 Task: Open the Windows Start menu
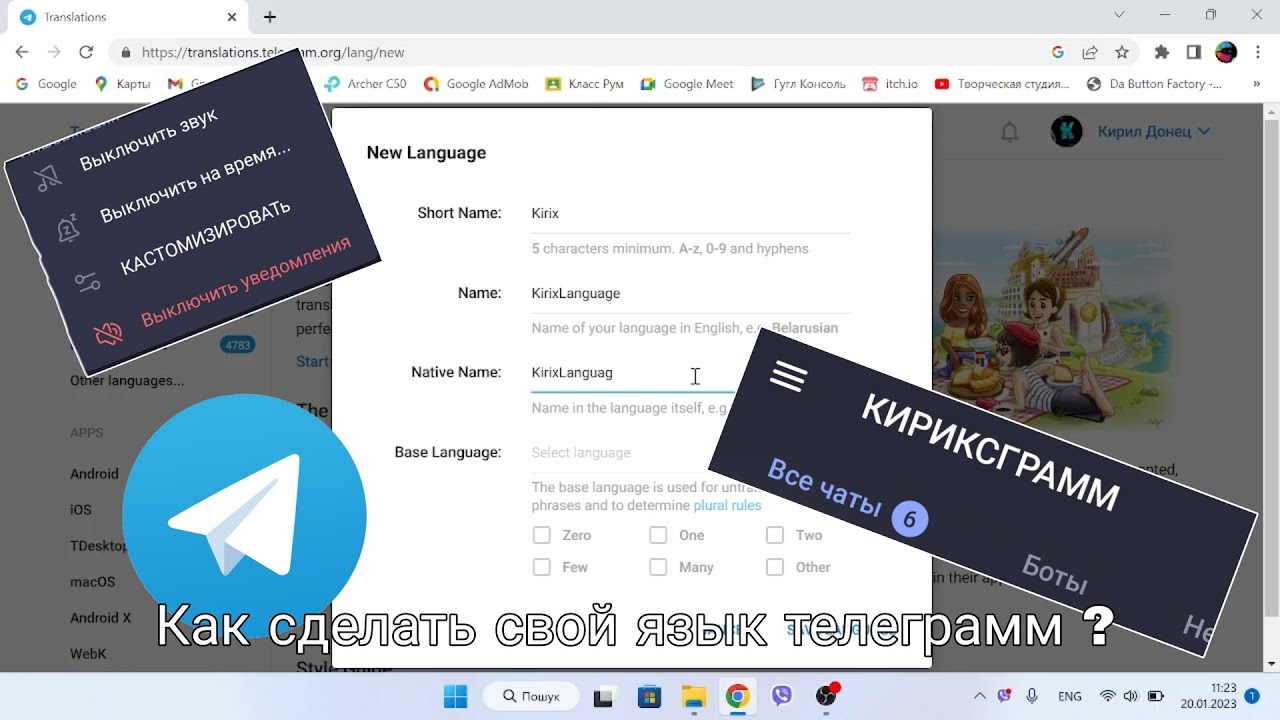pos(455,696)
